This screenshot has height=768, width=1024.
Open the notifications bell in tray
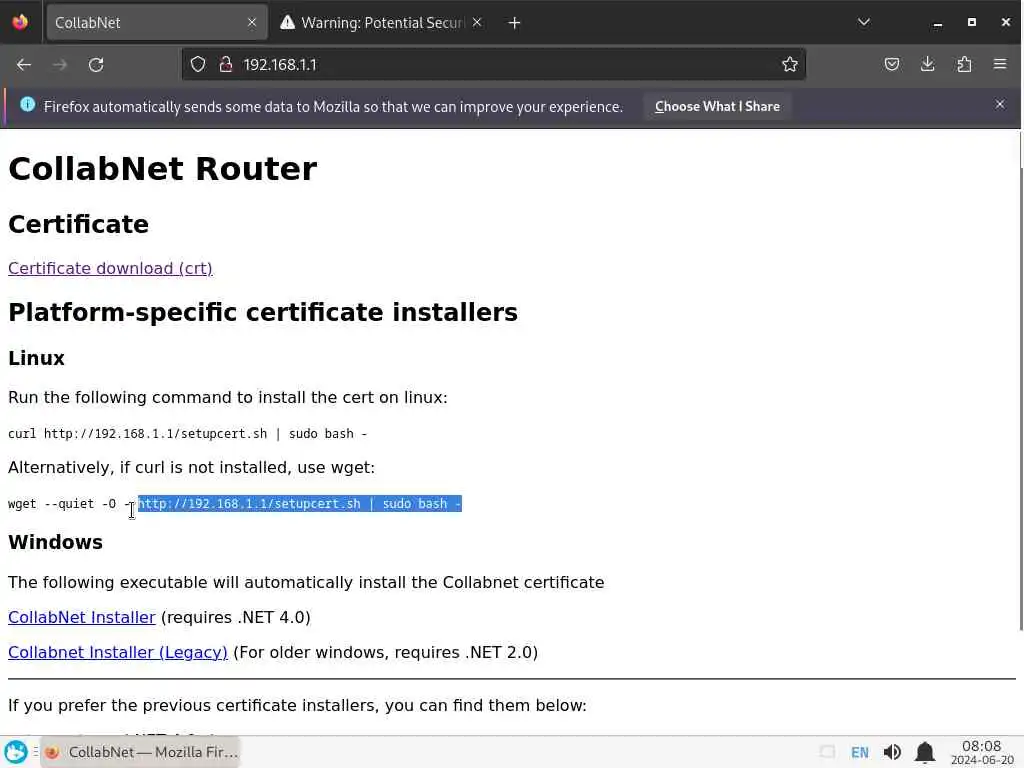pyautogui.click(x=924, y=752)
